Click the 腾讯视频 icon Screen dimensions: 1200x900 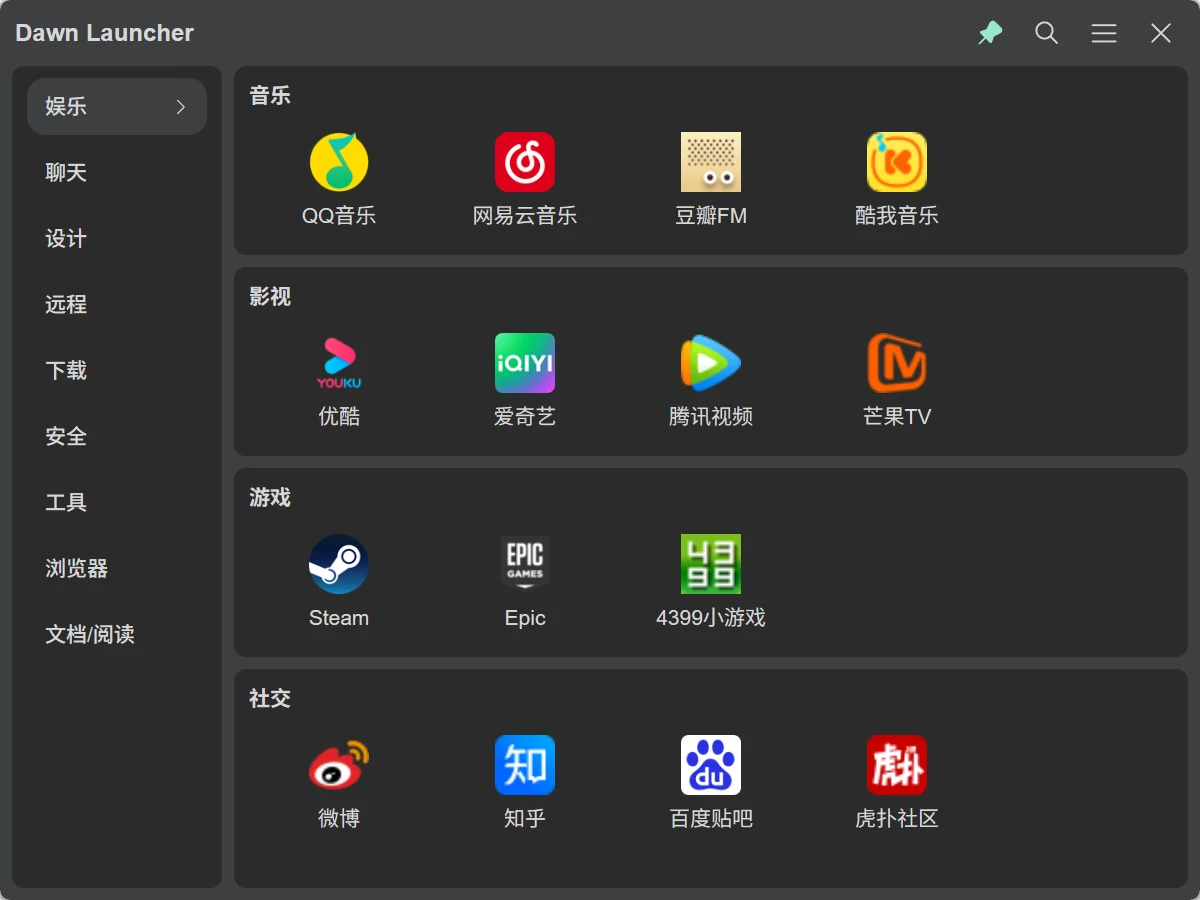[711, 363]
